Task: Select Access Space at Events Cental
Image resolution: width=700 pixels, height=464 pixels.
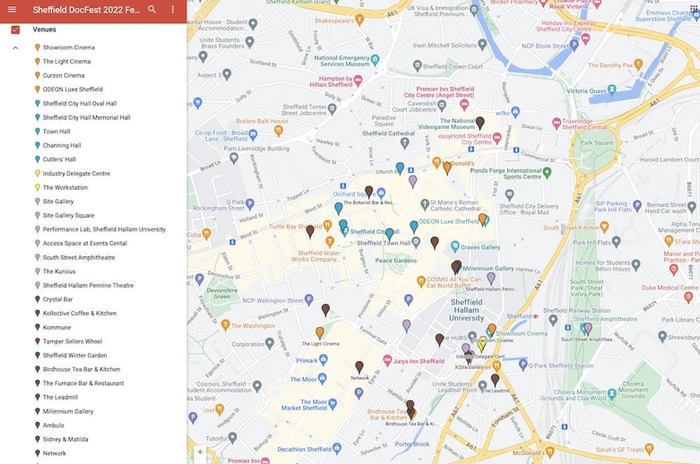Action: coord(85,243)
